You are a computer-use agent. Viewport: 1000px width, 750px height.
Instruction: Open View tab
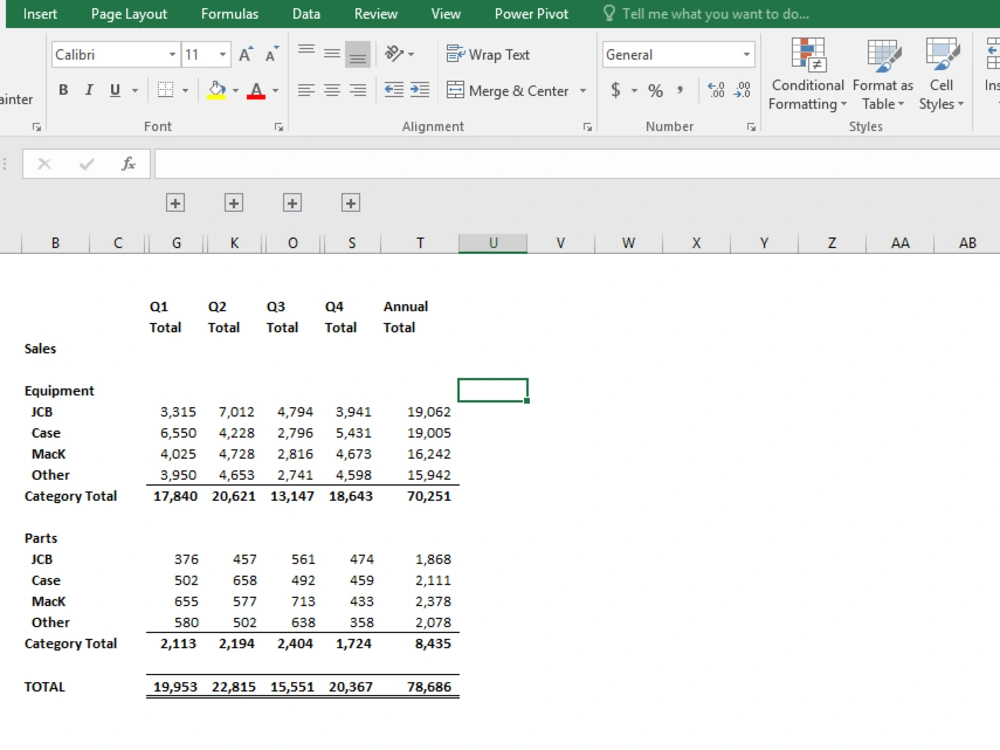[x=446, y=14]
